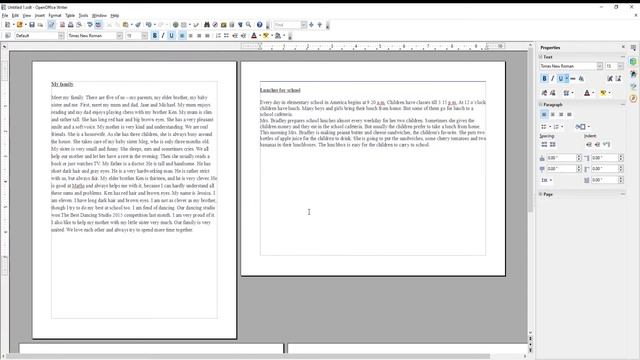Click the Find Previous up arrow
This screenshot has width=640, height=360.
320,25
